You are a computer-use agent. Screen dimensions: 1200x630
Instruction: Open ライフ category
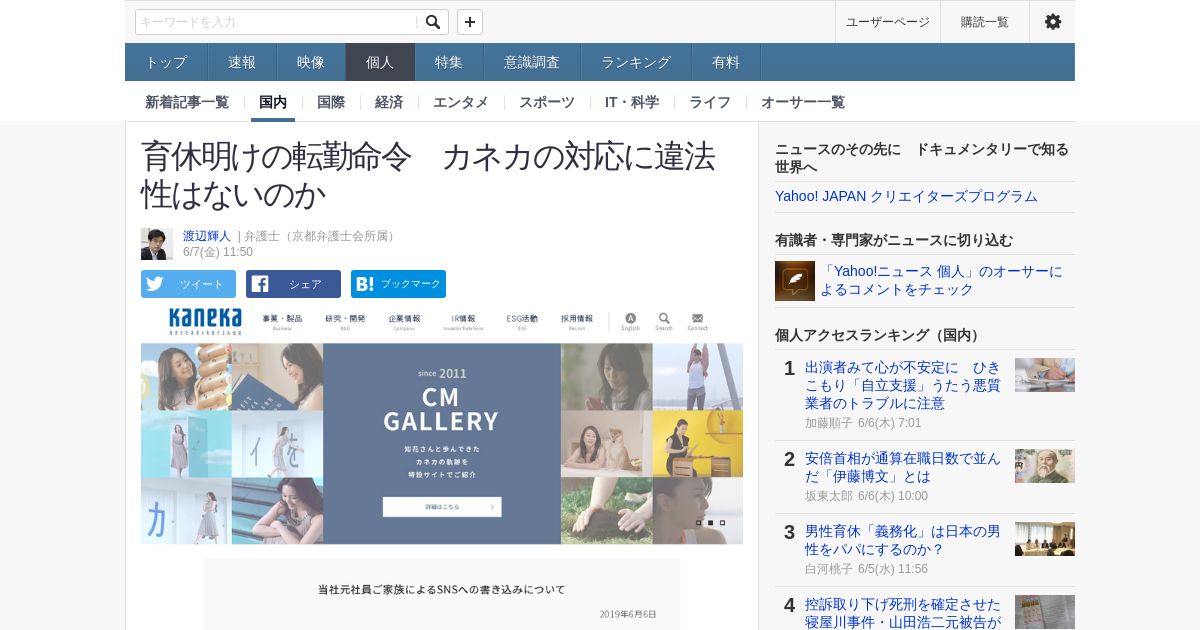(x=710, y=102)
